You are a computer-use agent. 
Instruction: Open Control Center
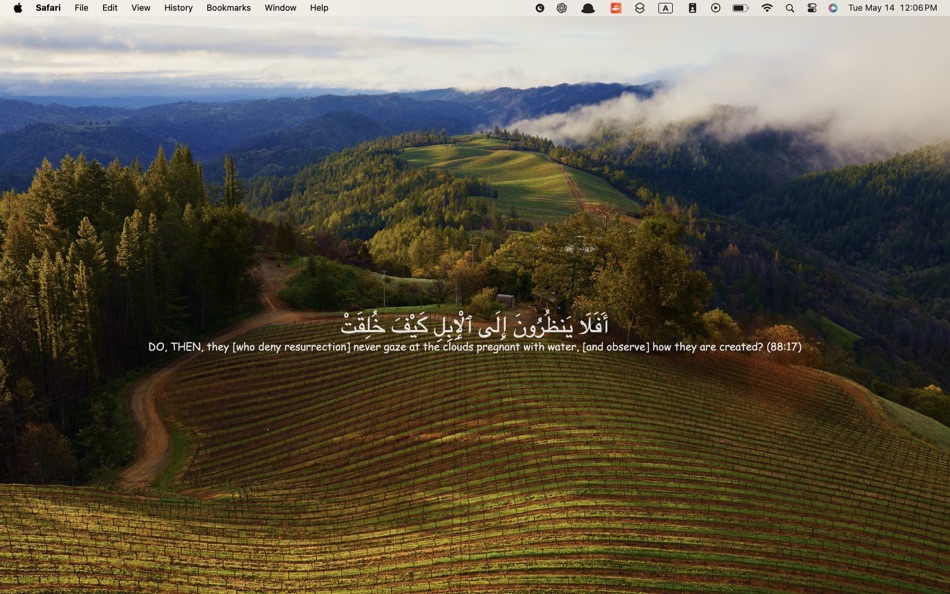(812, 8)
